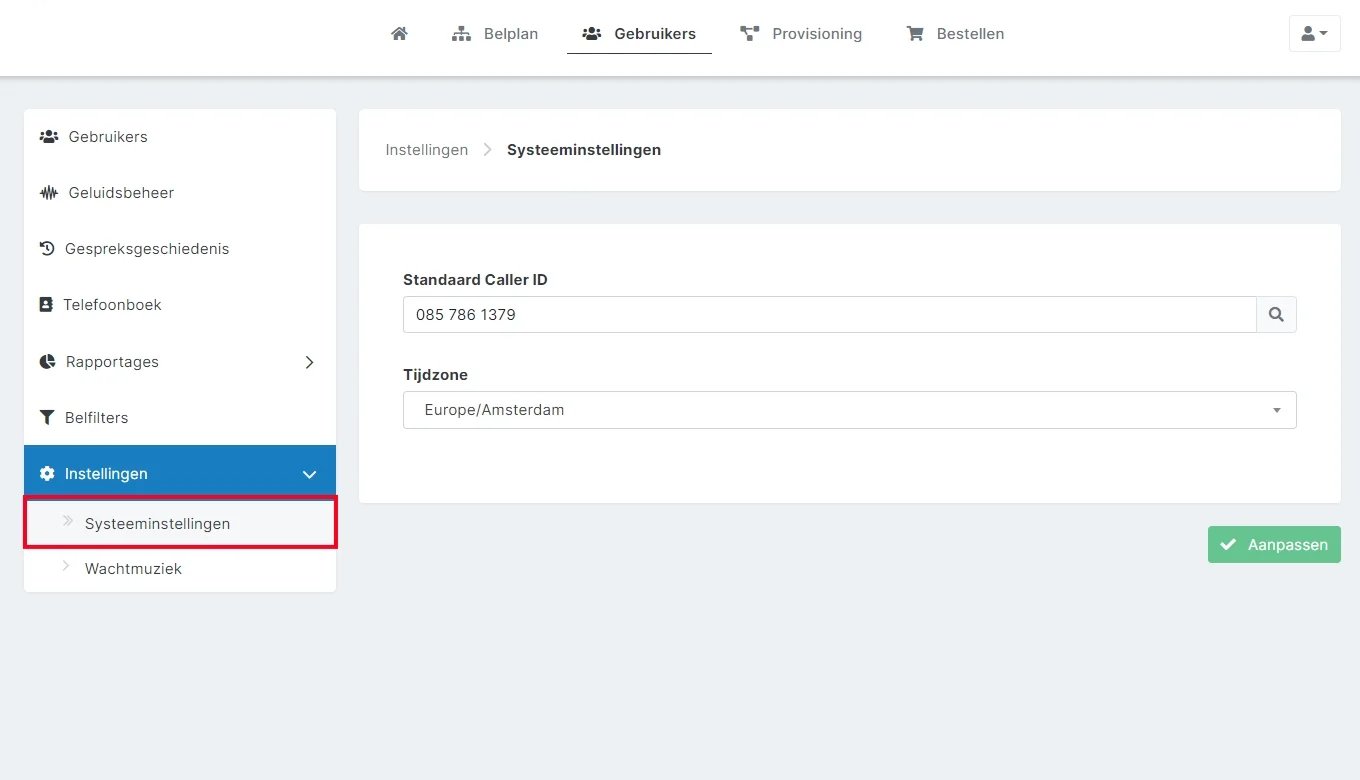Click the Instellingen sidebar label

[x=106, y=474]
